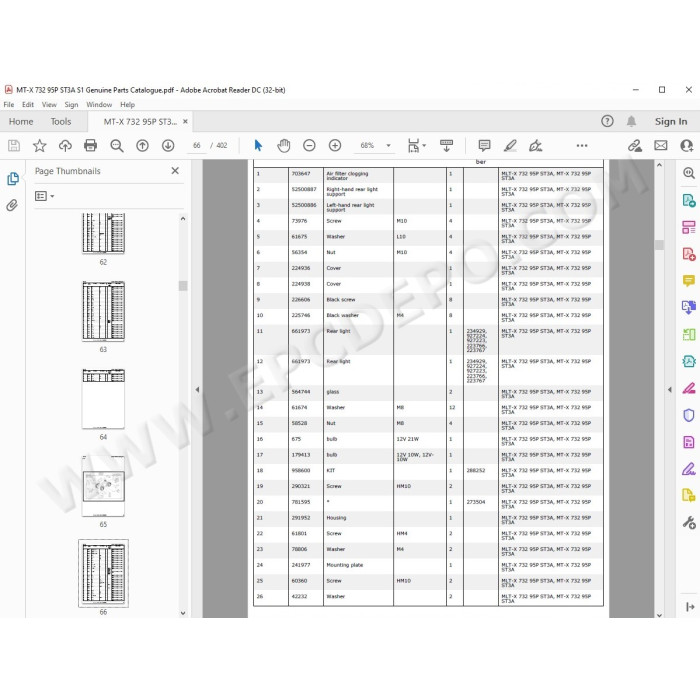View notifications bell icon
This screenshot has width=700, height=700.
[x=631, y=121]
